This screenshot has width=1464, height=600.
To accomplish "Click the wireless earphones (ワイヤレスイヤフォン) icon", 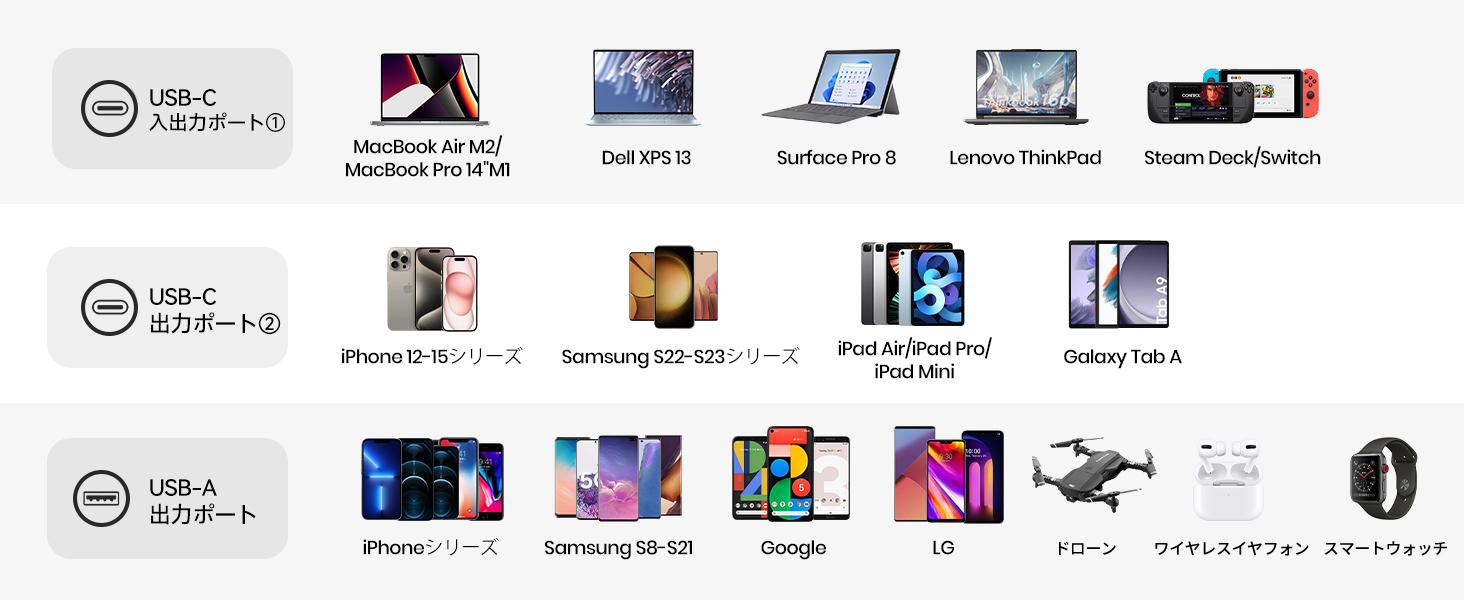I will pyautogui.click(x=1228, y=479).
